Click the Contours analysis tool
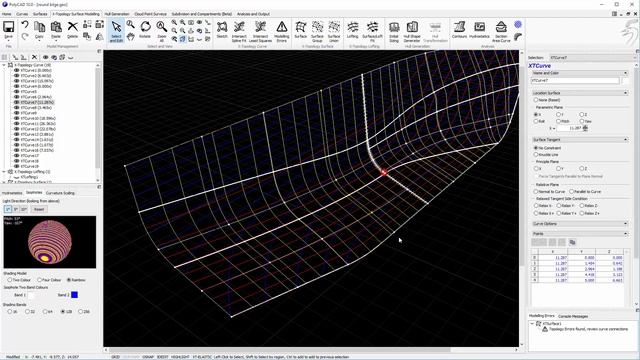Screen dimensions: 640x360 click(459, 27)
